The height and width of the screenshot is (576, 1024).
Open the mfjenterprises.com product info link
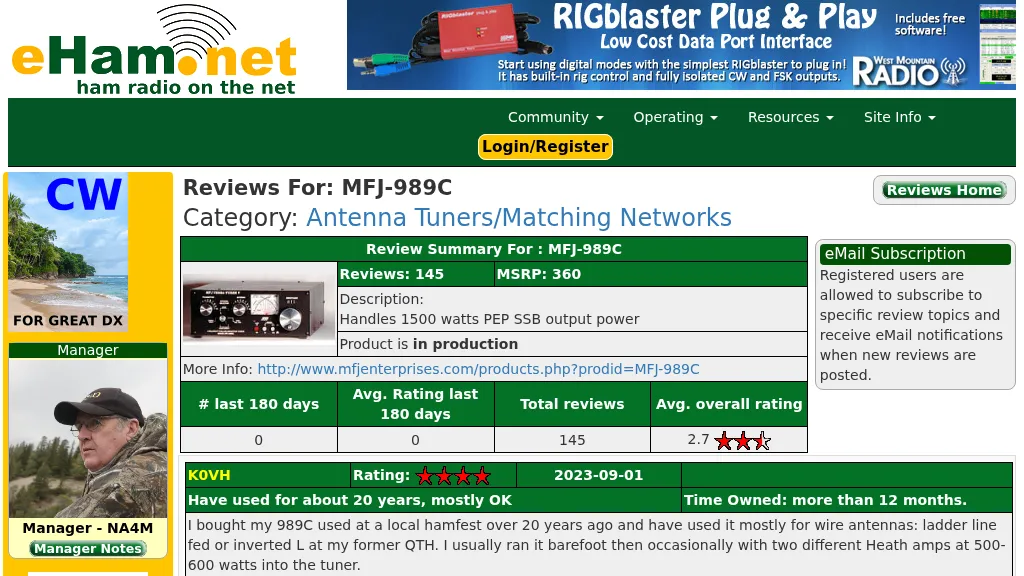pos(478,369)
